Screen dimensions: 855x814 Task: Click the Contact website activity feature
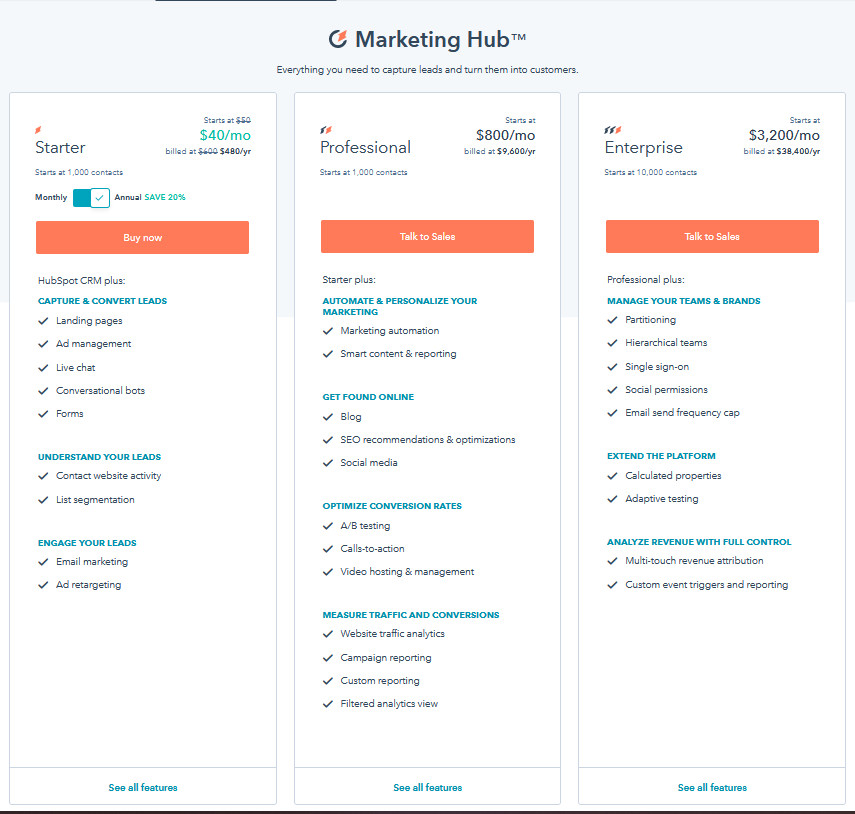pos(109,475)
